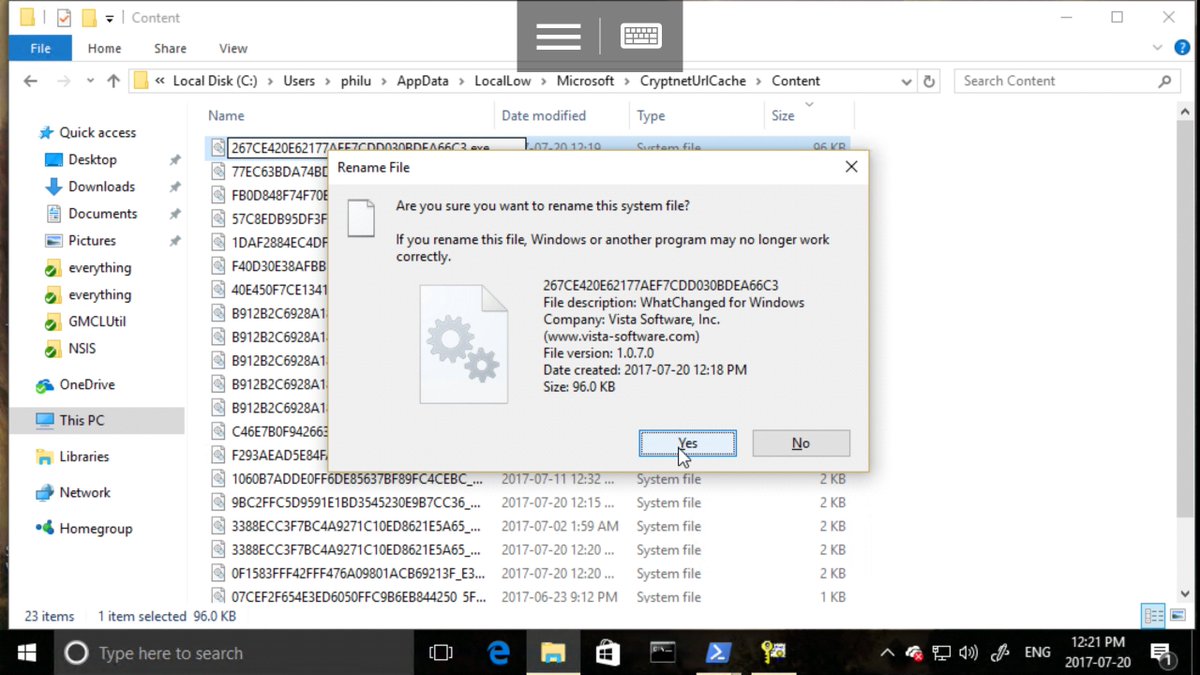Open Desktop in the navigation pane
The height and width of the screenshot is (675, 1200).
click(92, 159)
